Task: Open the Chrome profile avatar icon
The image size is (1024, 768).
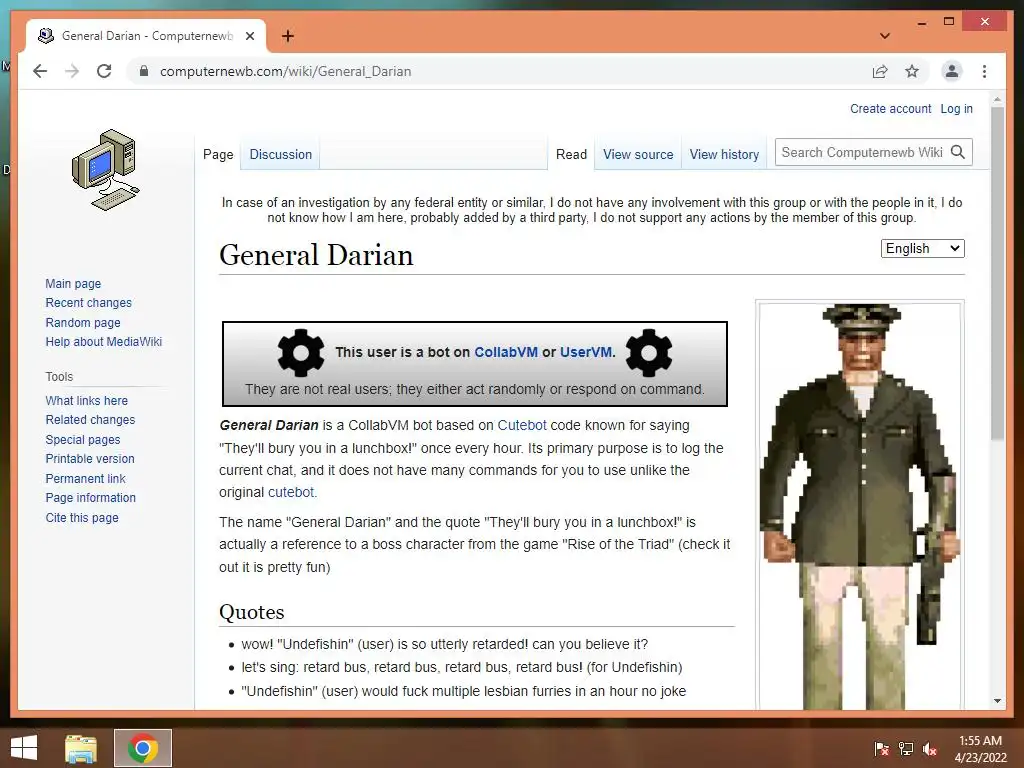Action: click(x=952, y=71)
